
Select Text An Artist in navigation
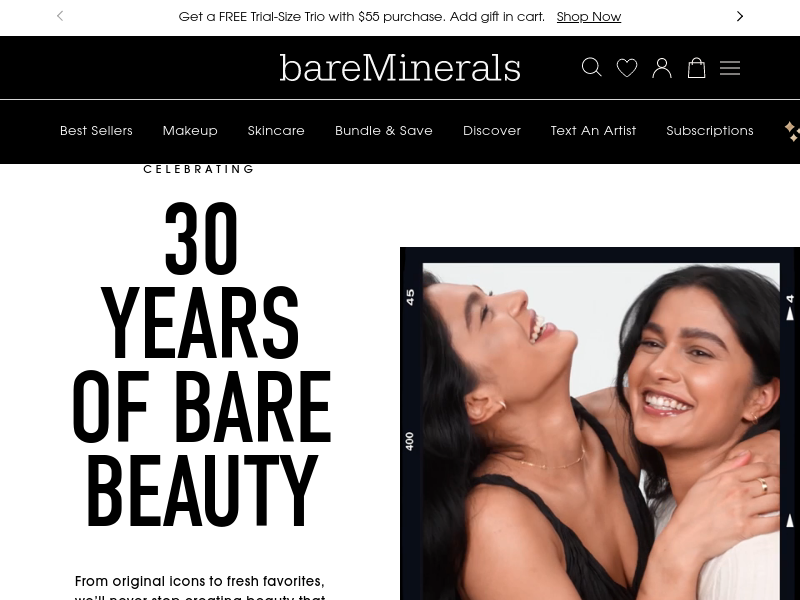pyautogui.click(x=593, y=131)
